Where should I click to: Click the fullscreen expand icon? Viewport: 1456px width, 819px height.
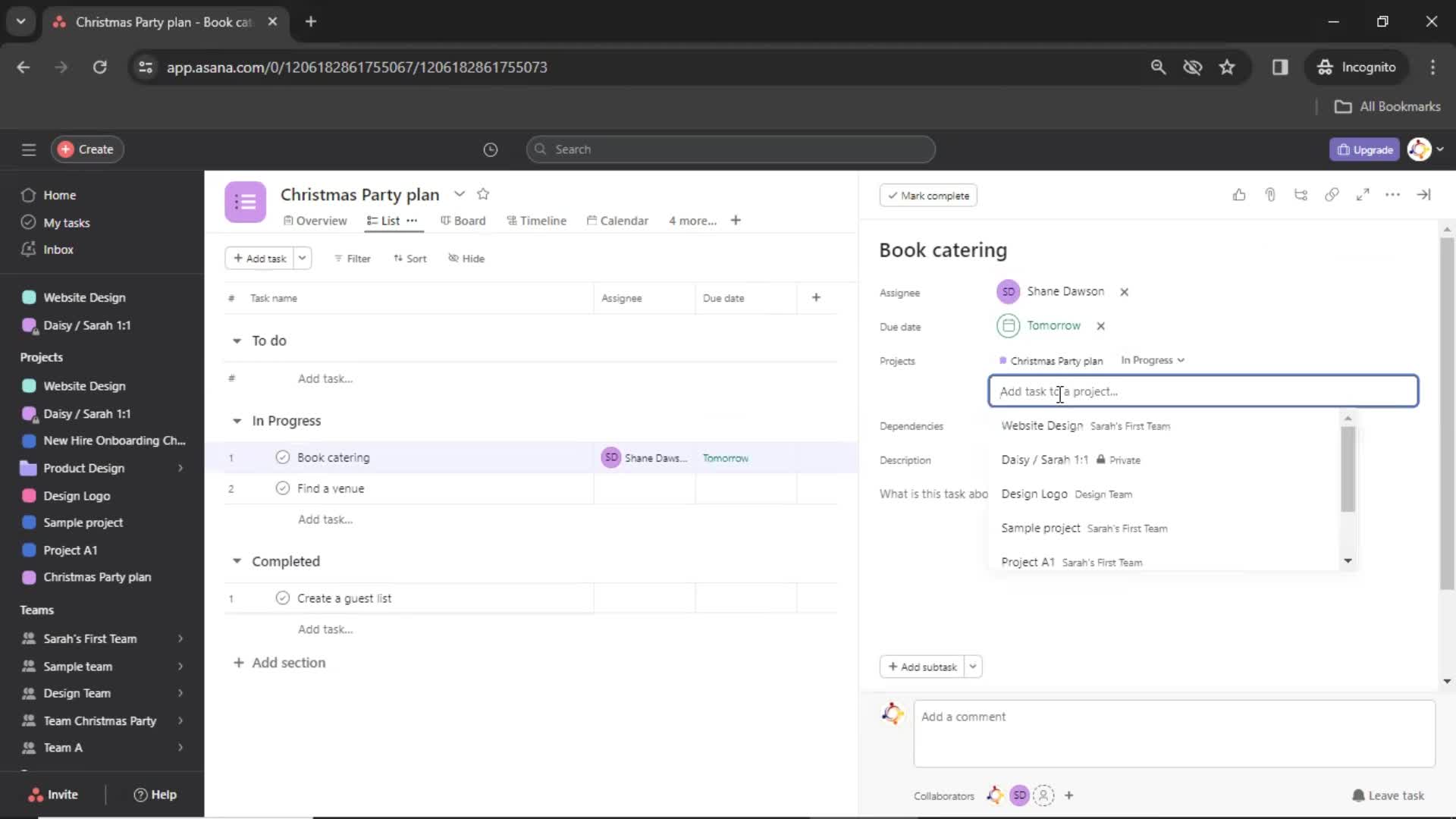[1362, 195]
